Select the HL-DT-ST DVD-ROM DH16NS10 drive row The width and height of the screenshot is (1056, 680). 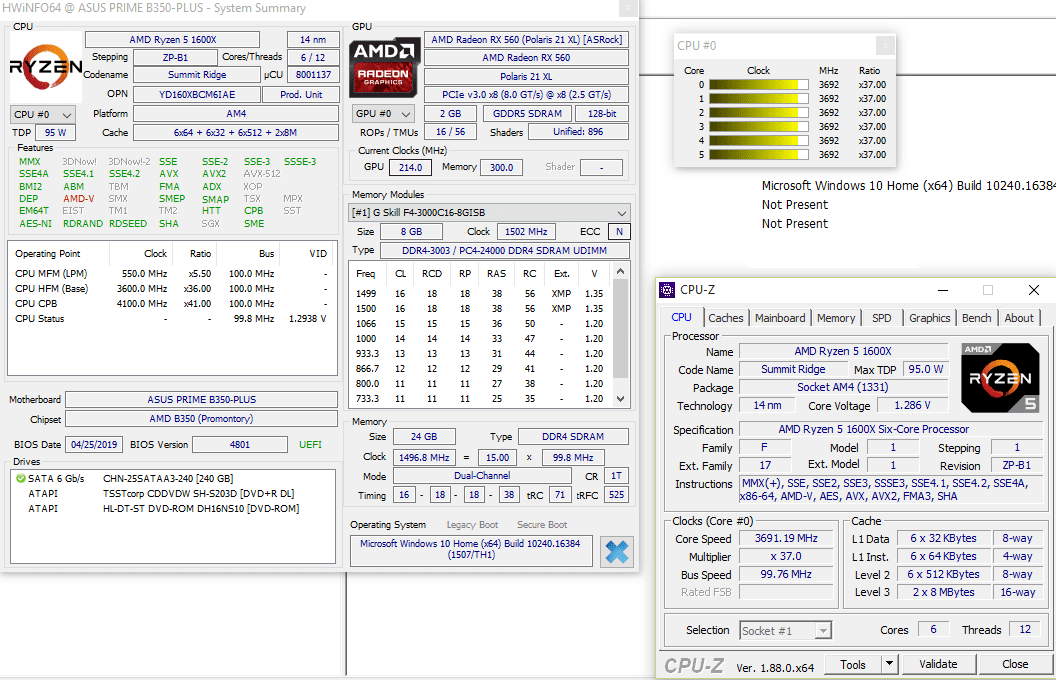pyautogui.click(x=172, y=508)
